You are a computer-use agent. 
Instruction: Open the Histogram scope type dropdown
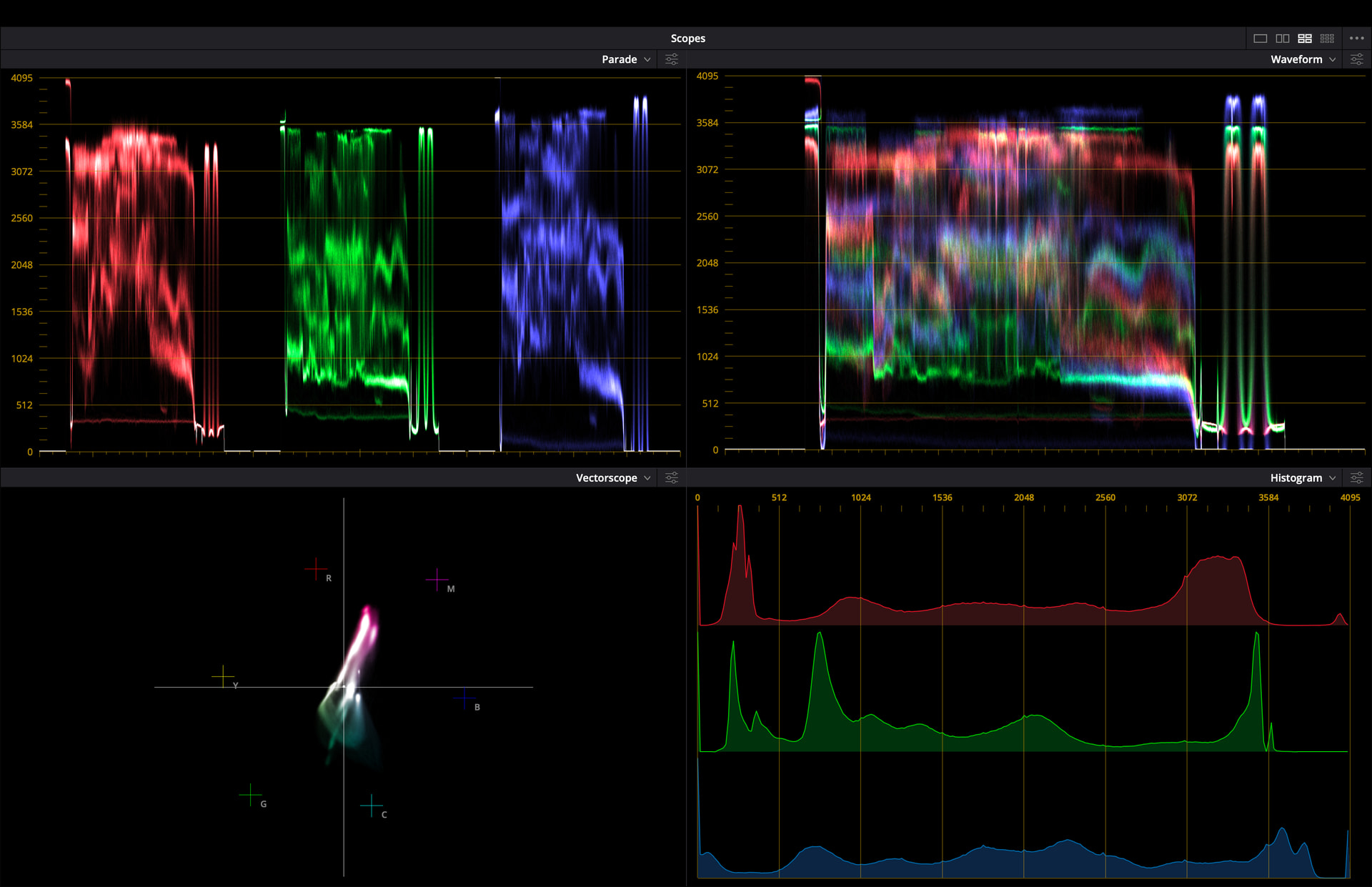(1303, 477)
